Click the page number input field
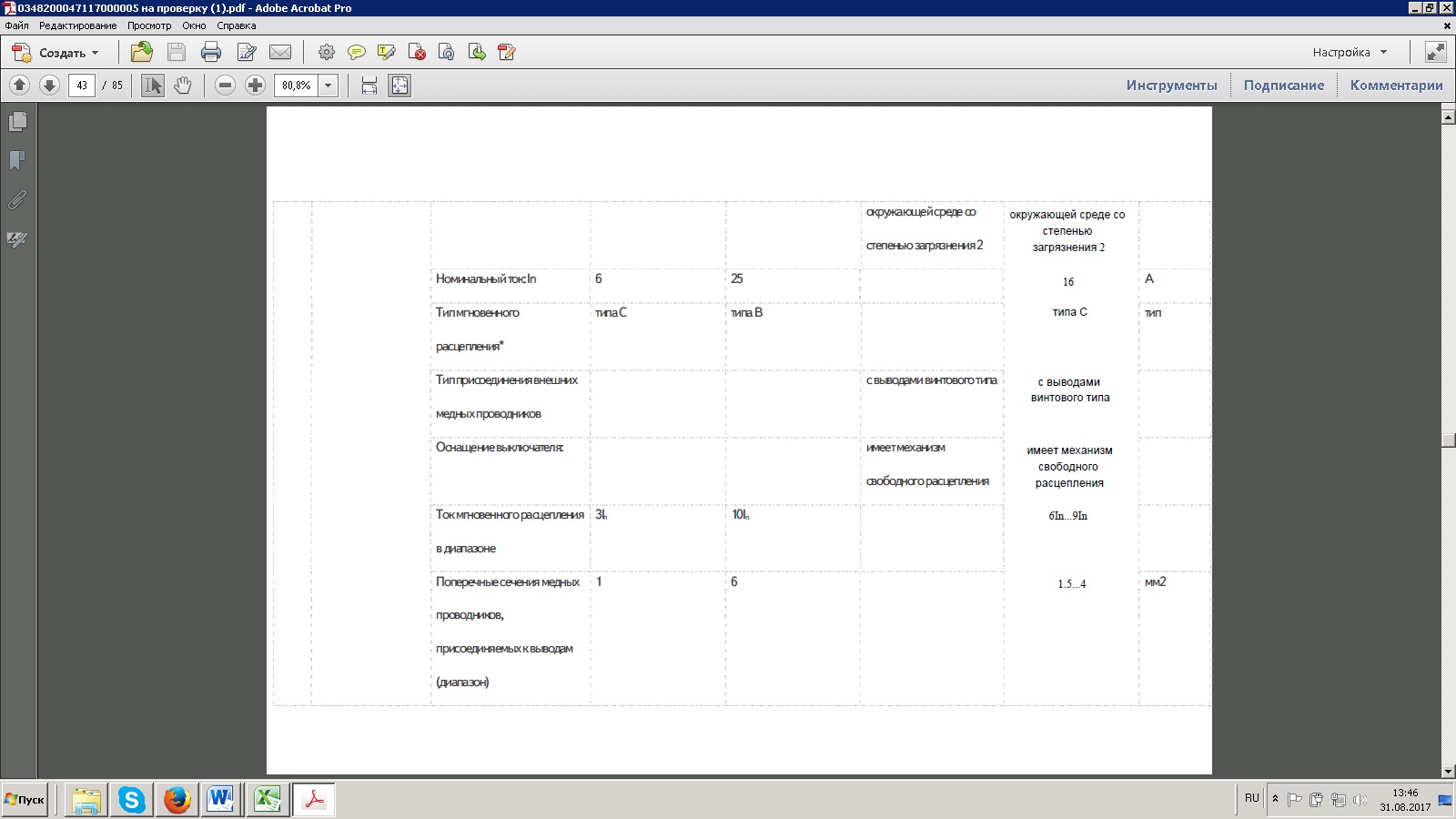 coord(82,86)
